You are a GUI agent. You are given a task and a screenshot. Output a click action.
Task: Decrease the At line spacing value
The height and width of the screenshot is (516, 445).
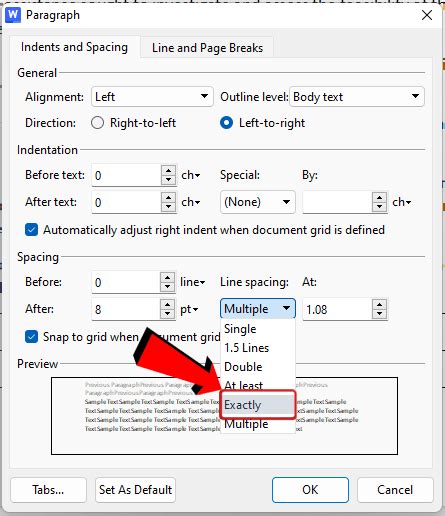pyautogui.click(x=380, y=314)
